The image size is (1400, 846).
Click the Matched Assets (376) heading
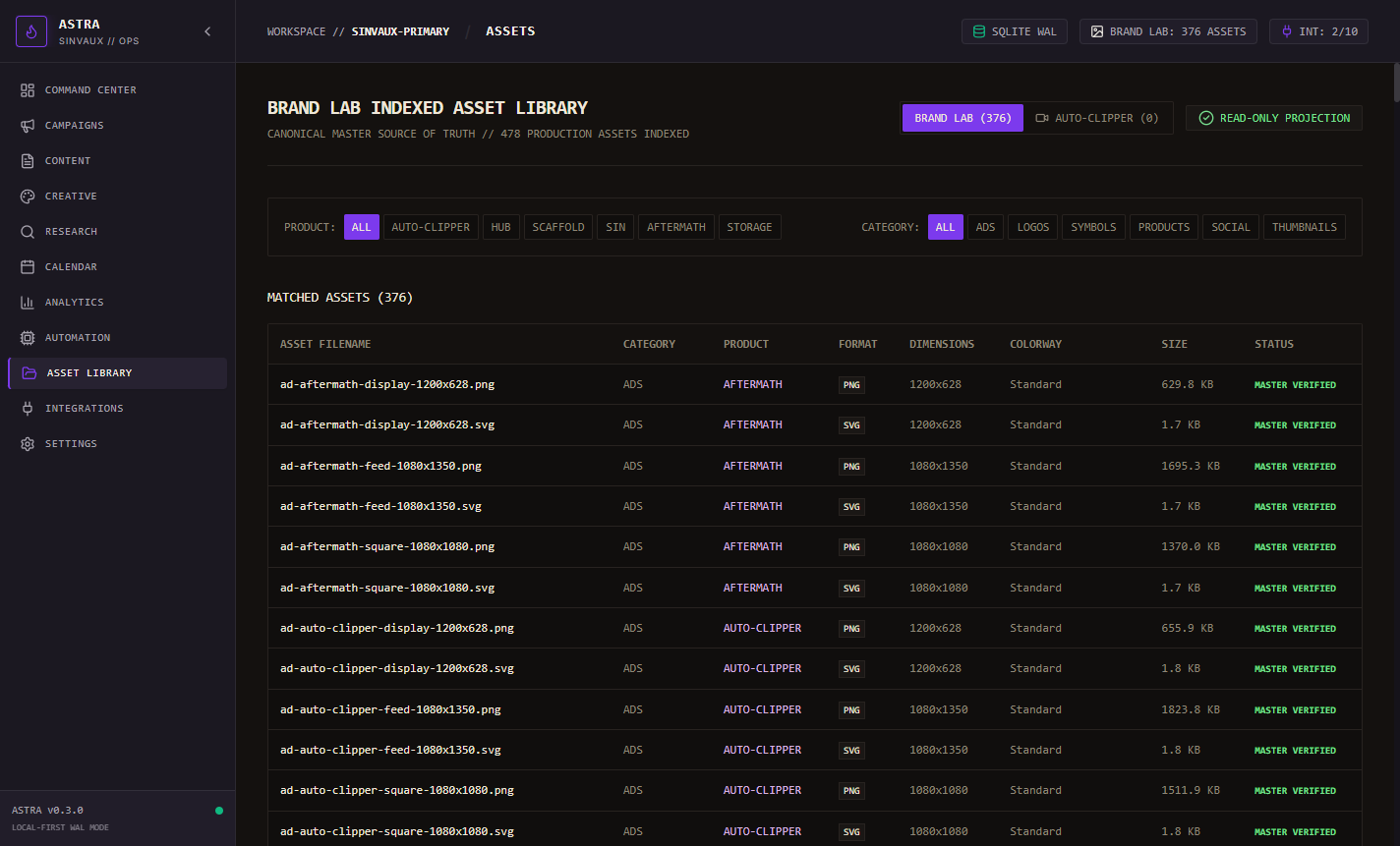coord(340,297)
